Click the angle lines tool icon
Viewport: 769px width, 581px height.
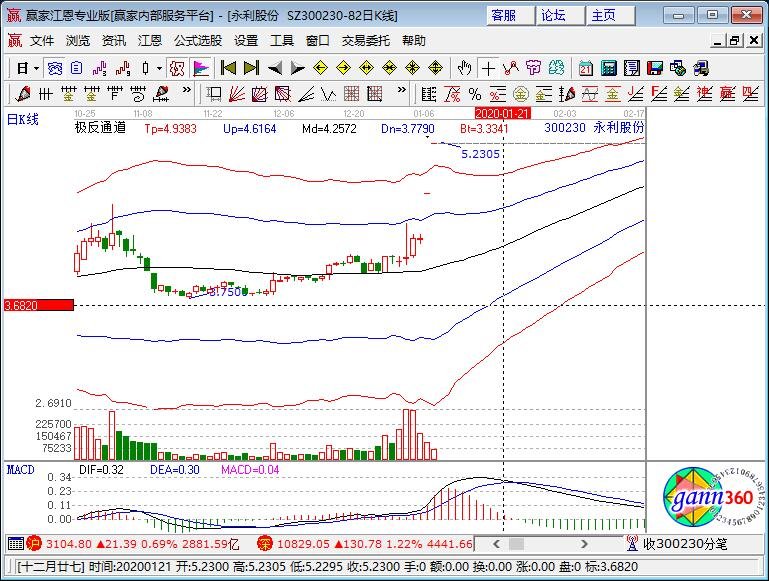point(306,93)
